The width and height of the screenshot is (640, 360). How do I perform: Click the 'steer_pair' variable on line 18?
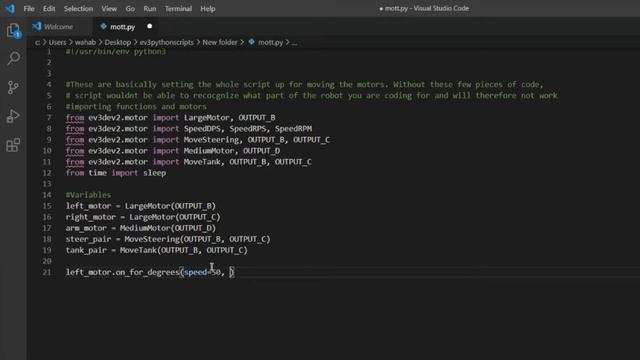point(88,239)
